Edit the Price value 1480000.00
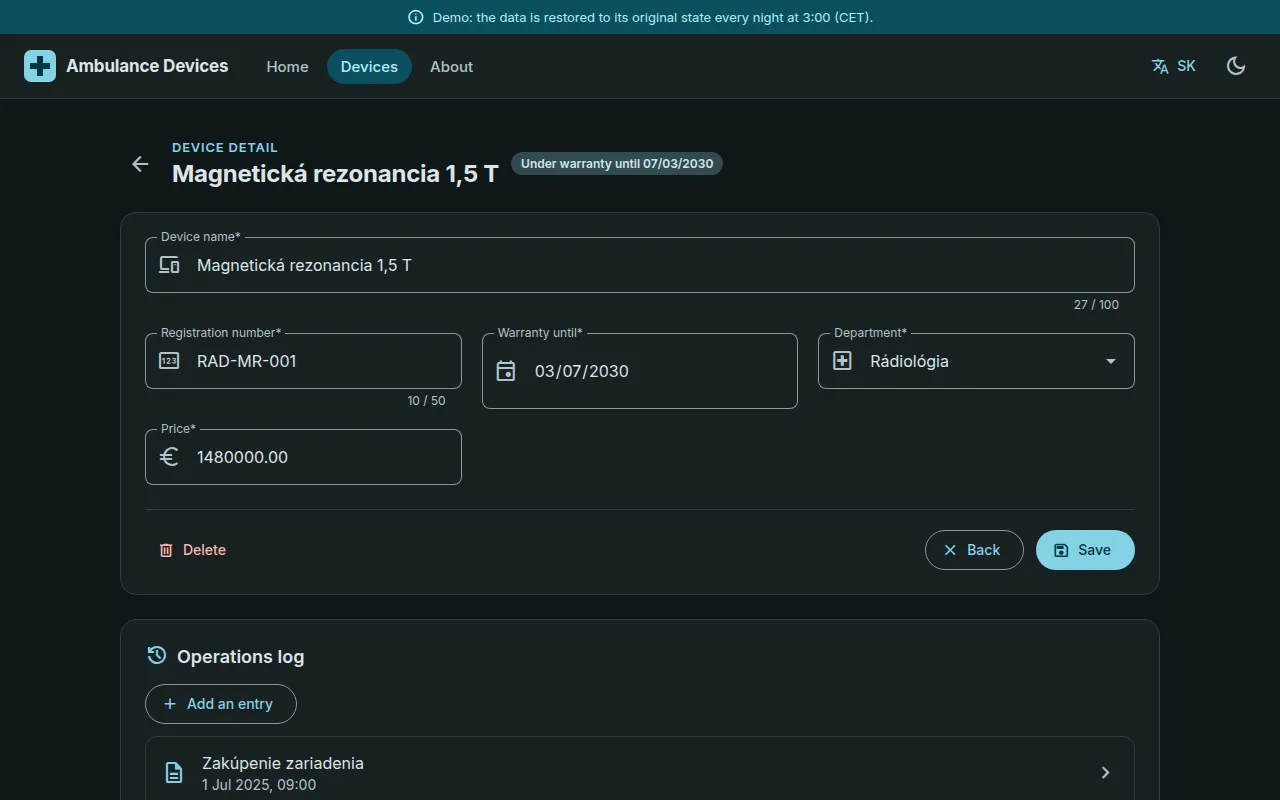Viewport: 1280px width, 800px height. click(303, 457)
